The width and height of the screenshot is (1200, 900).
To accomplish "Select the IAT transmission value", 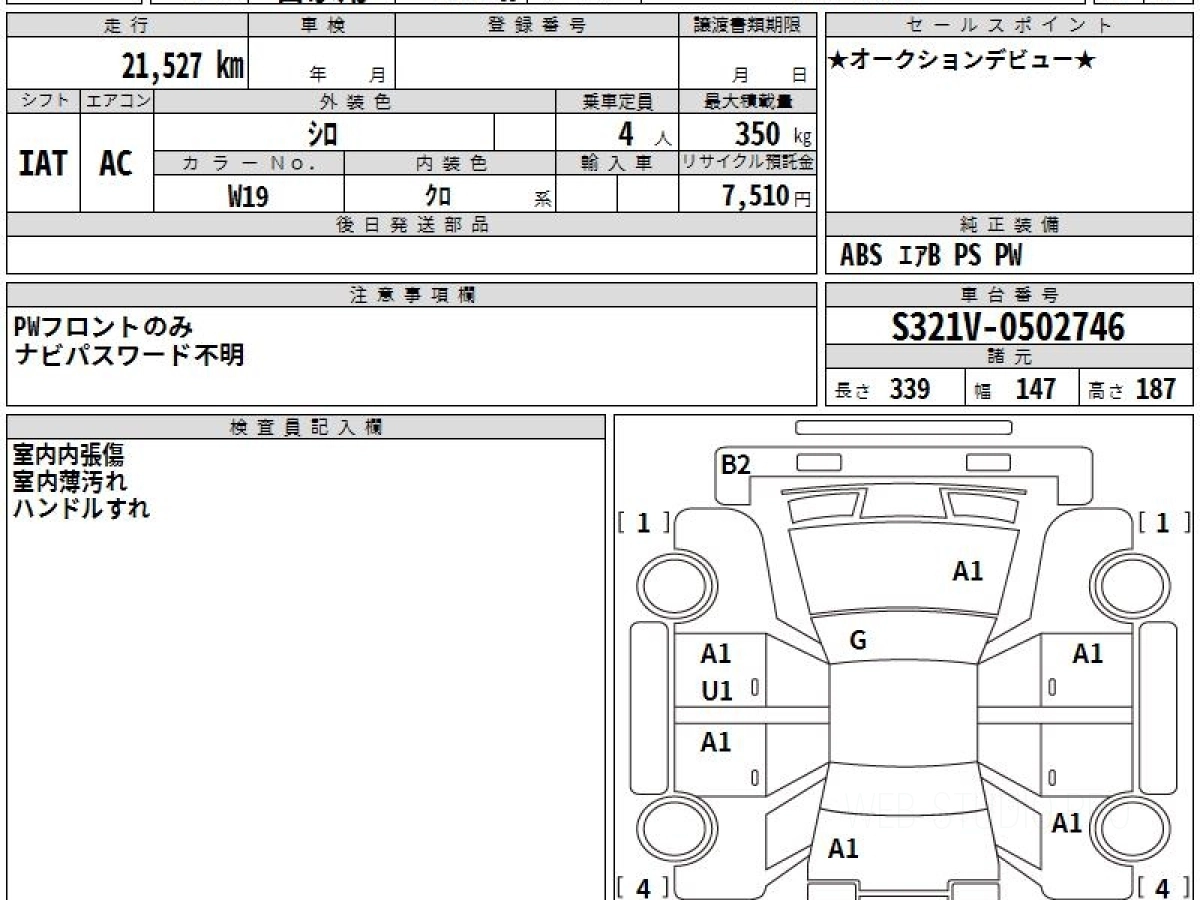I will [43, 163].
